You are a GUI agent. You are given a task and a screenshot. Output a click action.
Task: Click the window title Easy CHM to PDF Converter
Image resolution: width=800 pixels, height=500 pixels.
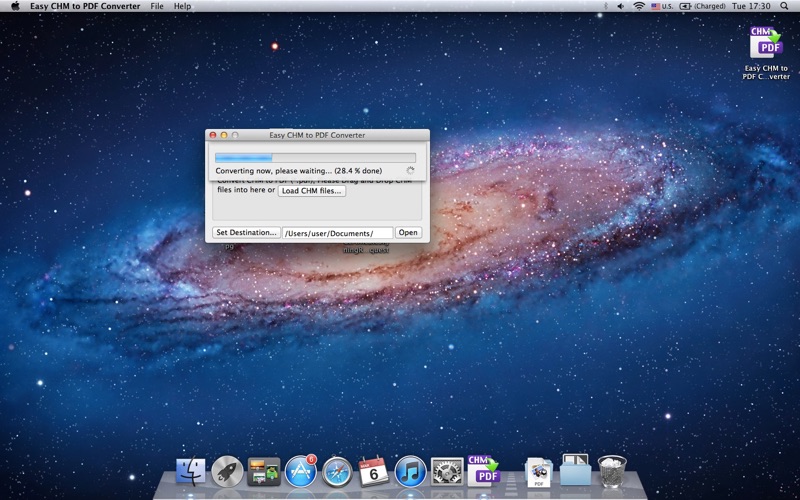tap(317, 135)
